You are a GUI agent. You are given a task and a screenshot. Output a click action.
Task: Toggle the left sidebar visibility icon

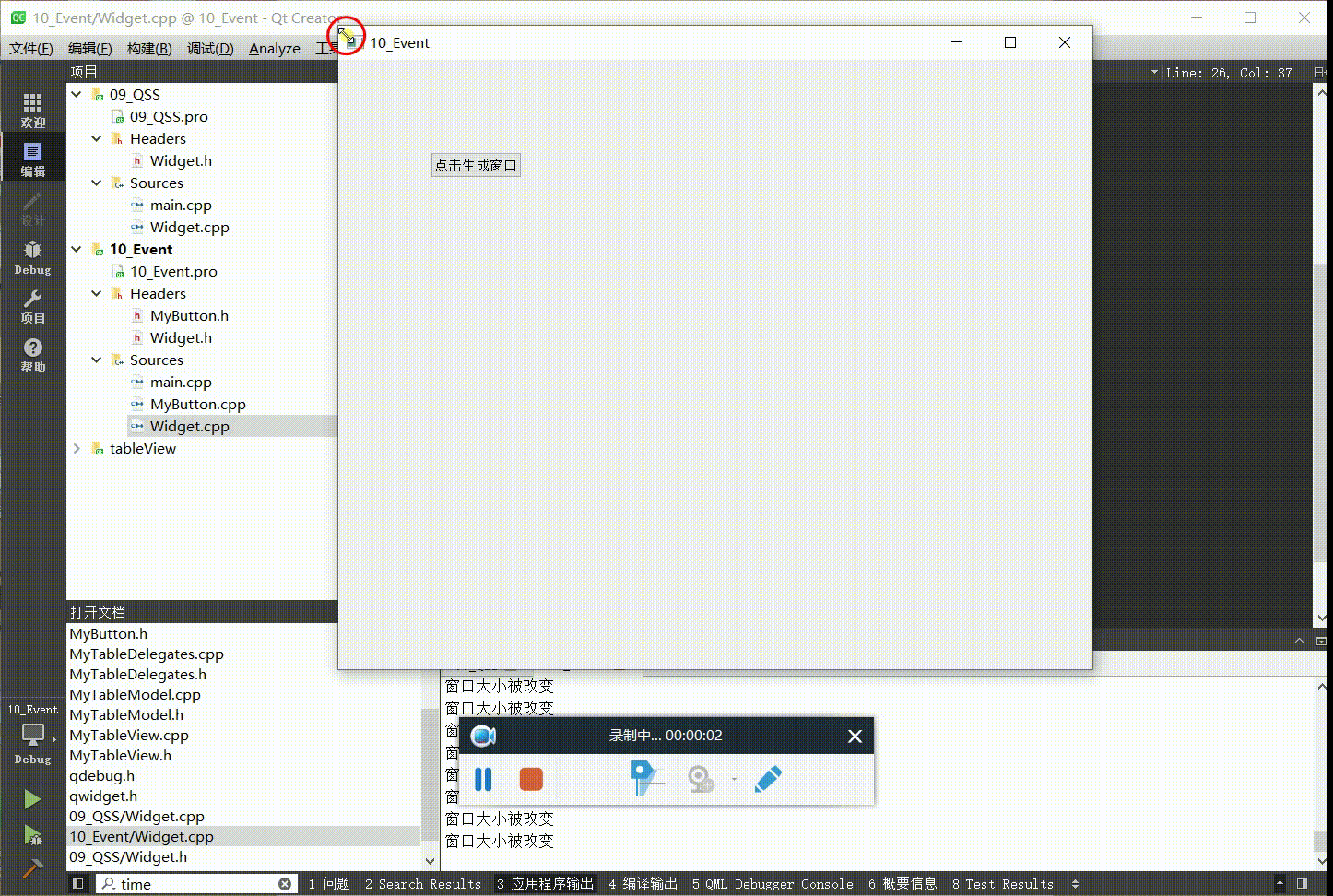point(77,883)
